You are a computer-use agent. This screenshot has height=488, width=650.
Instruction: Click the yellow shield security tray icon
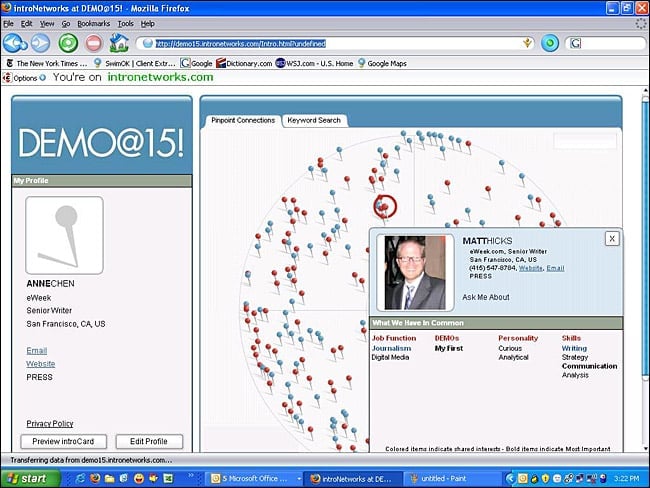[546, 479]
